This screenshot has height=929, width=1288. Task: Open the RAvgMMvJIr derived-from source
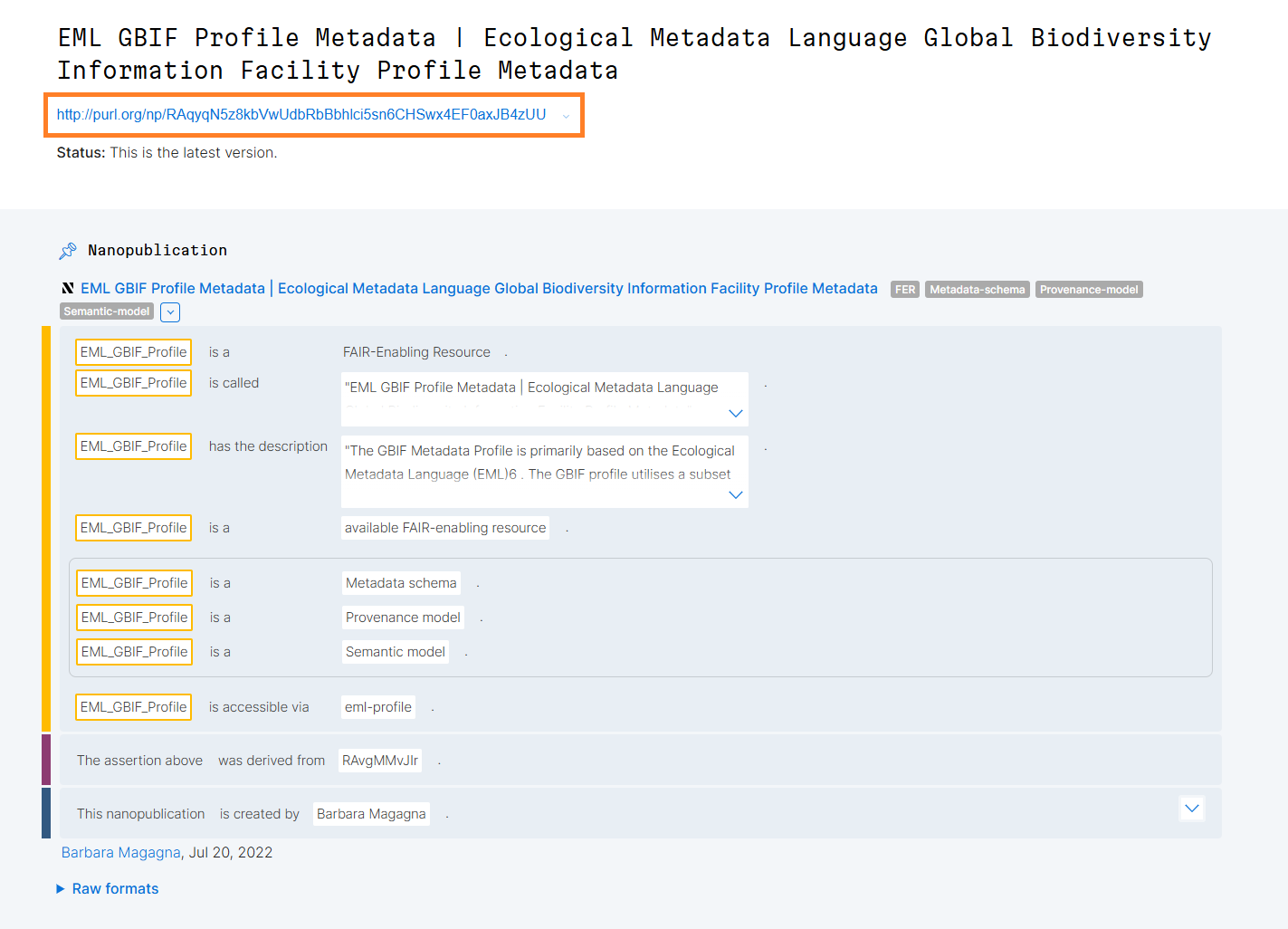(x=380, y=761)
